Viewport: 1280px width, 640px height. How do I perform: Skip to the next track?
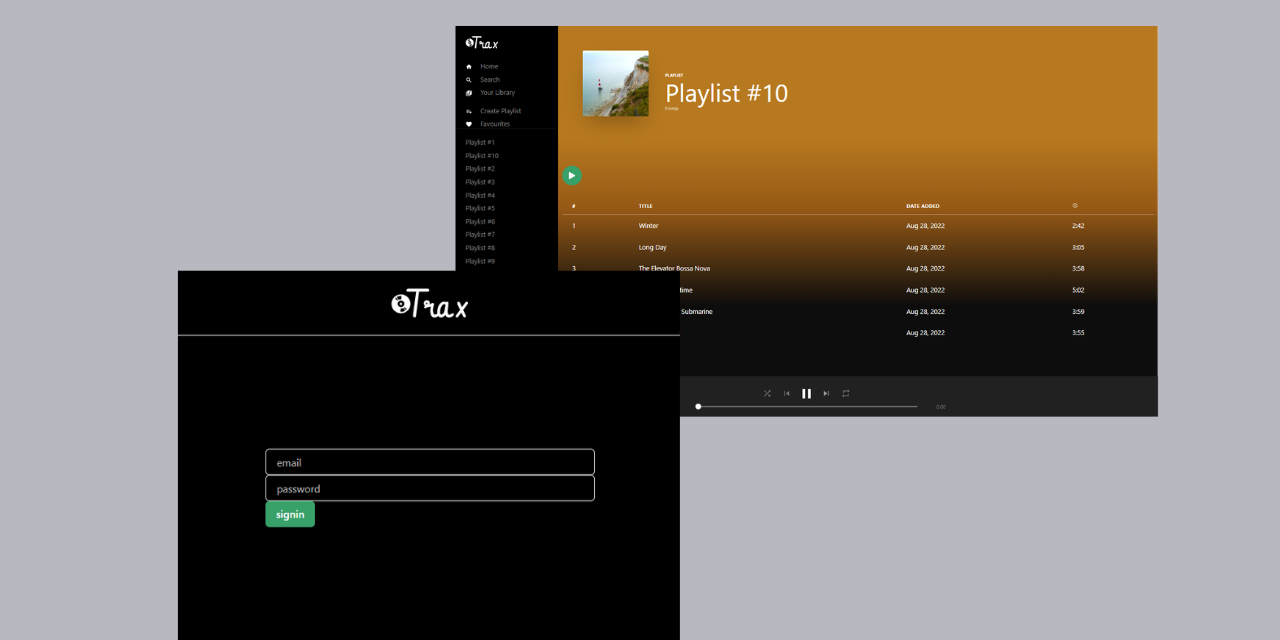point(826,393)
